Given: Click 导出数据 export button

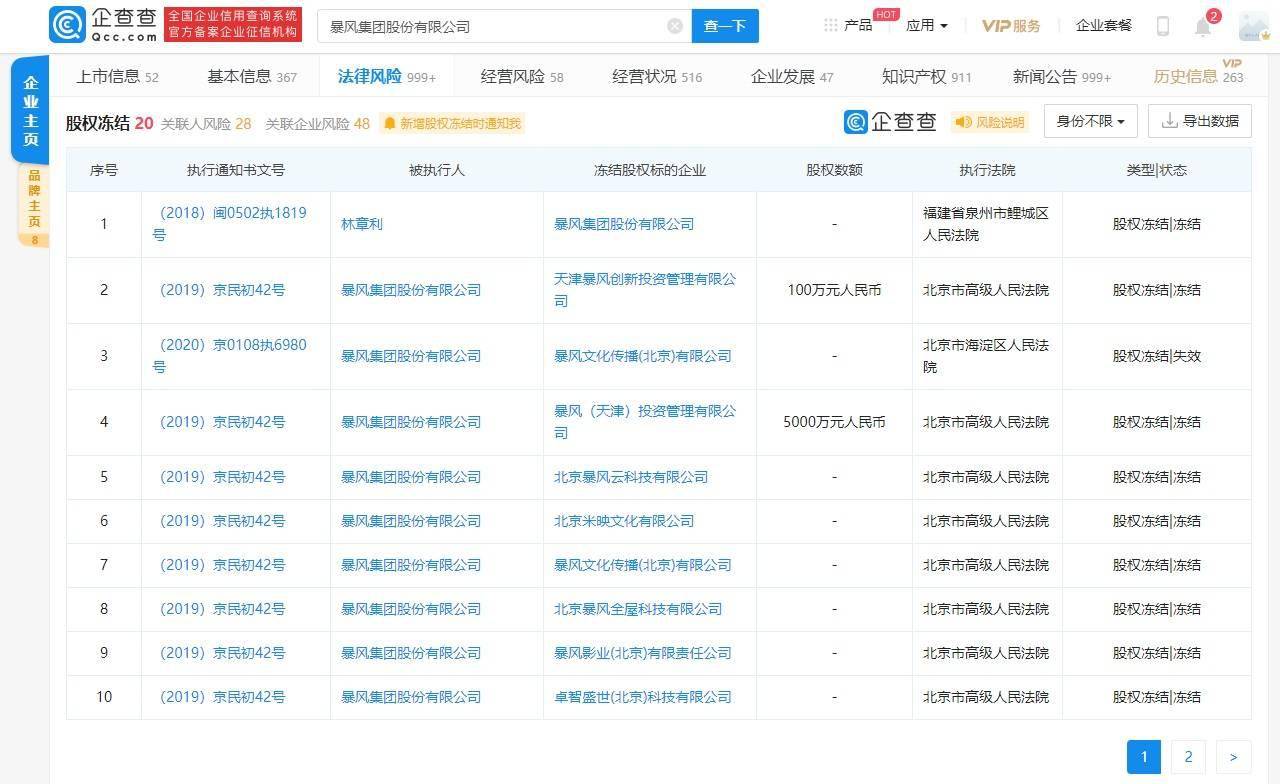Looking at the screenshot, I should 1200,121.
